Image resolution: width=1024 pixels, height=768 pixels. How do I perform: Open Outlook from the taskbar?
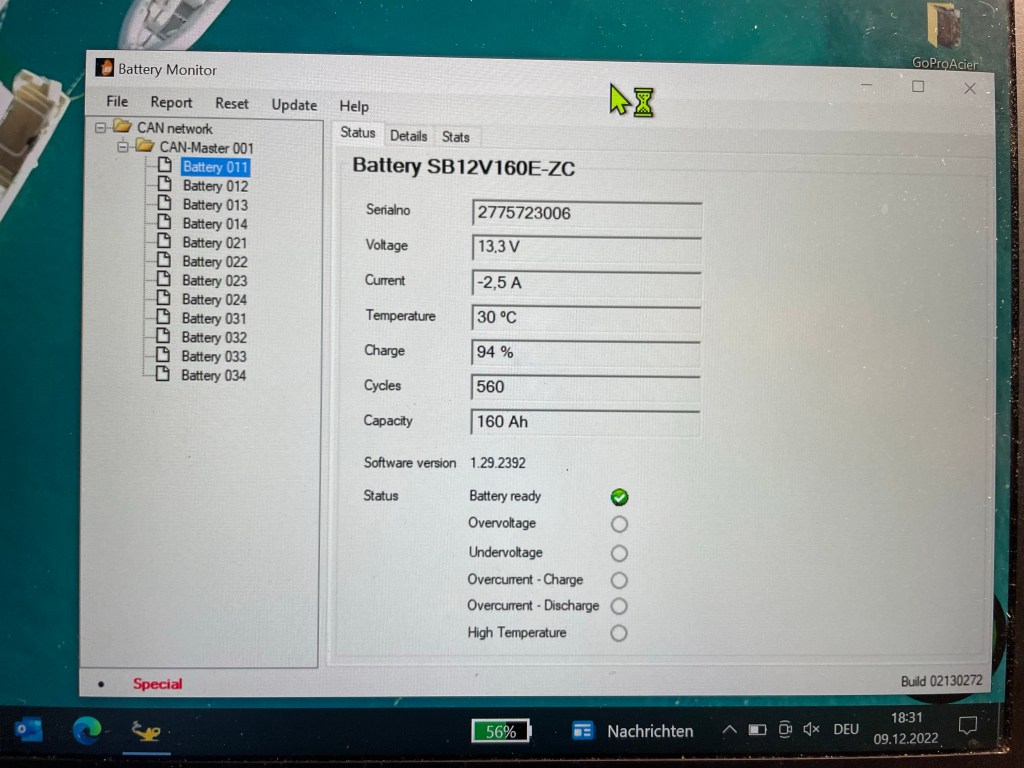pyautogui.click(x=29, y=731)
